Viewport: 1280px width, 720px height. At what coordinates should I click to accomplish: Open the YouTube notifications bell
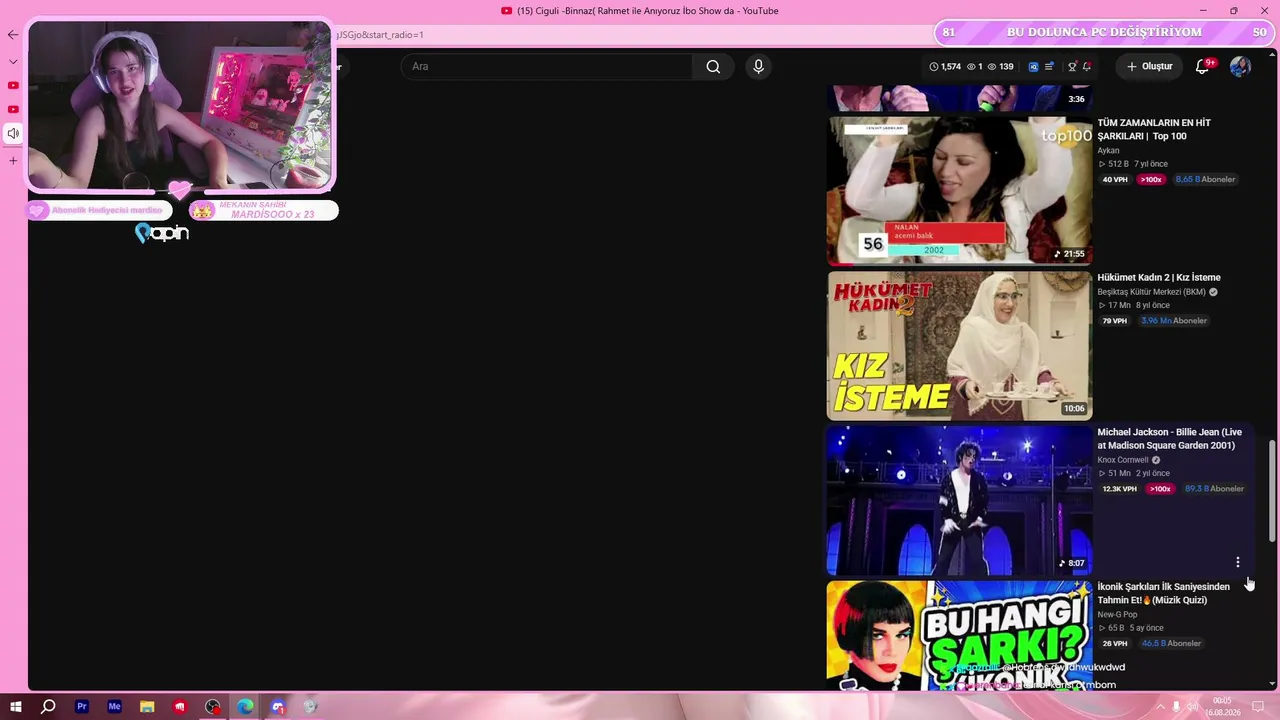tap(1202, 67)
